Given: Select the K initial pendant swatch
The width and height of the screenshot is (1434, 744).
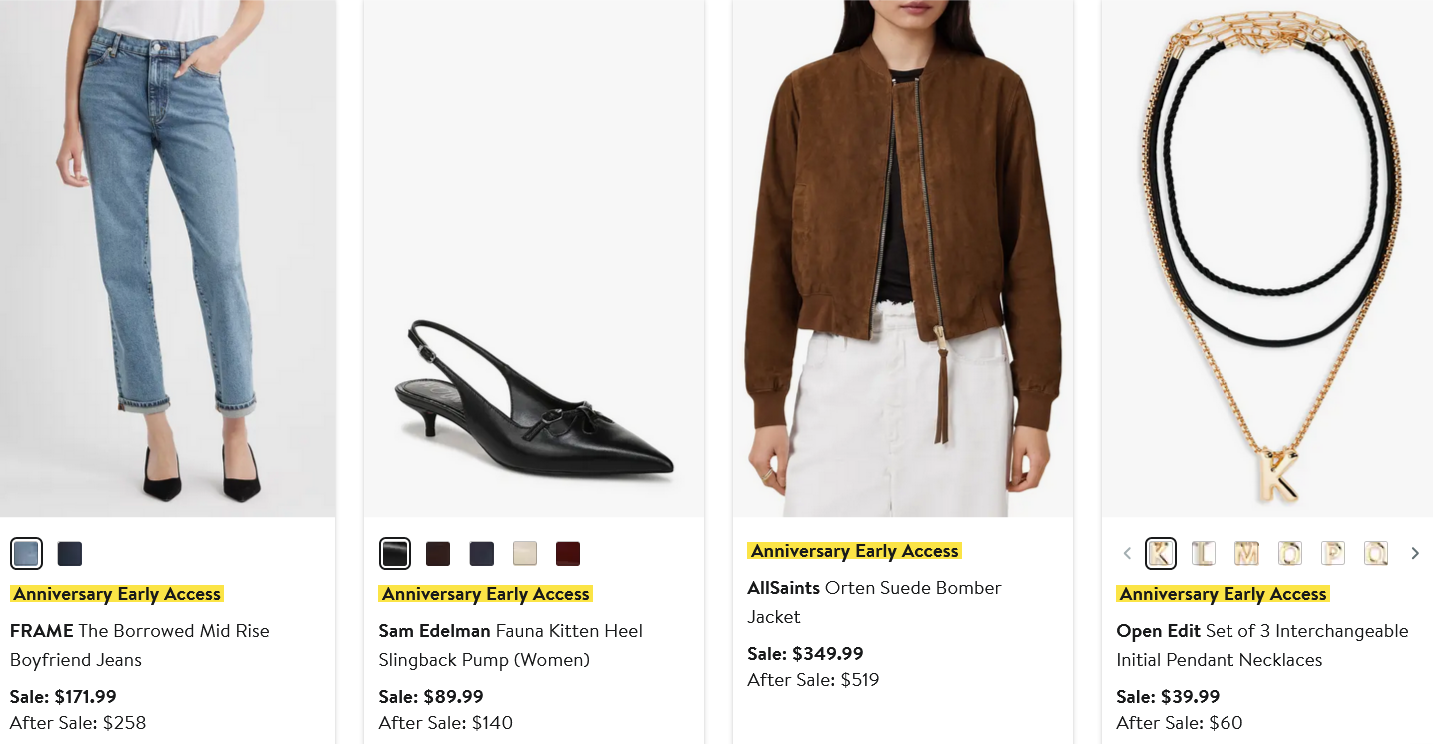Looking at the screenshot, I should pos(1161,553).
